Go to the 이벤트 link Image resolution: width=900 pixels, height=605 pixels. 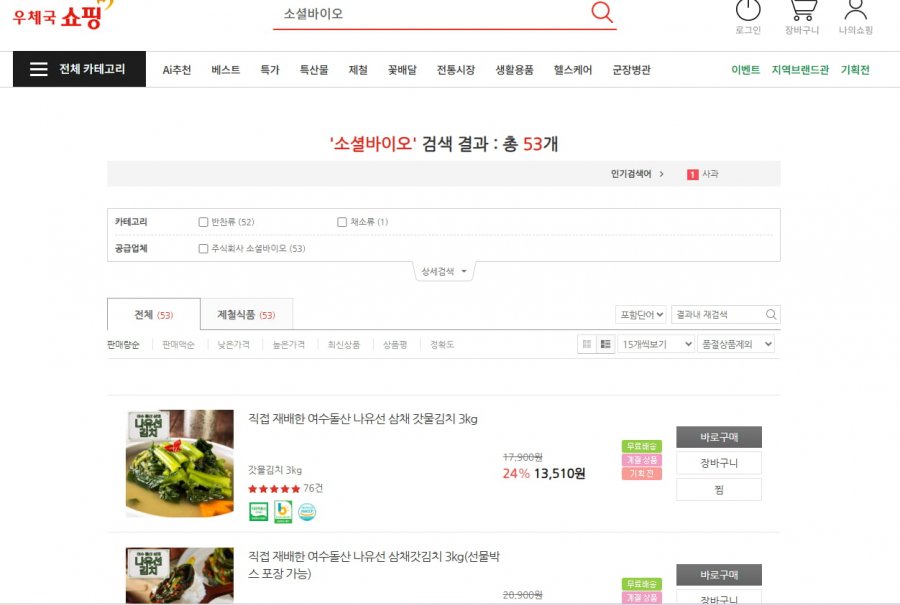746,70
